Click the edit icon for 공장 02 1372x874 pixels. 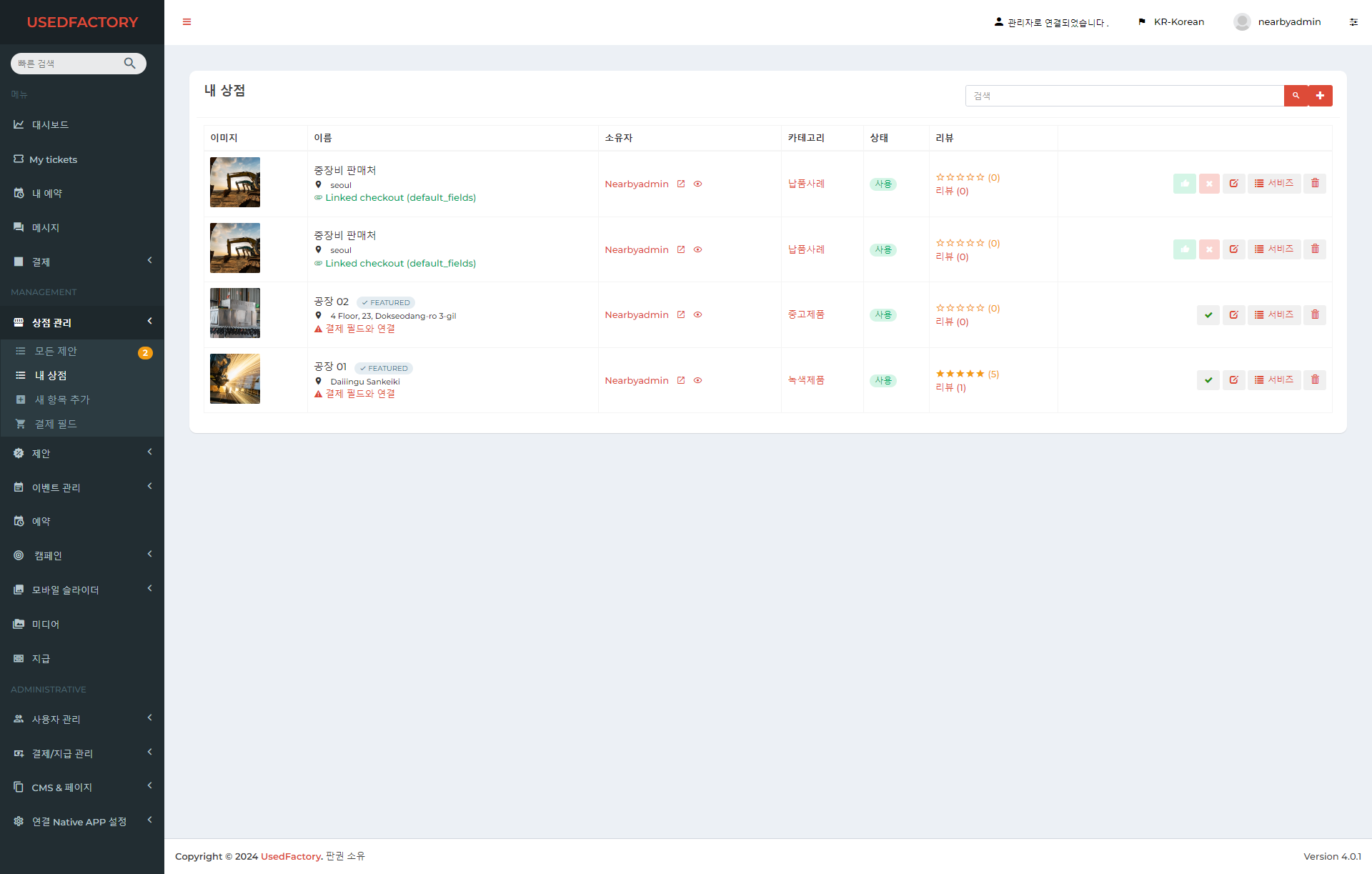1233,315
